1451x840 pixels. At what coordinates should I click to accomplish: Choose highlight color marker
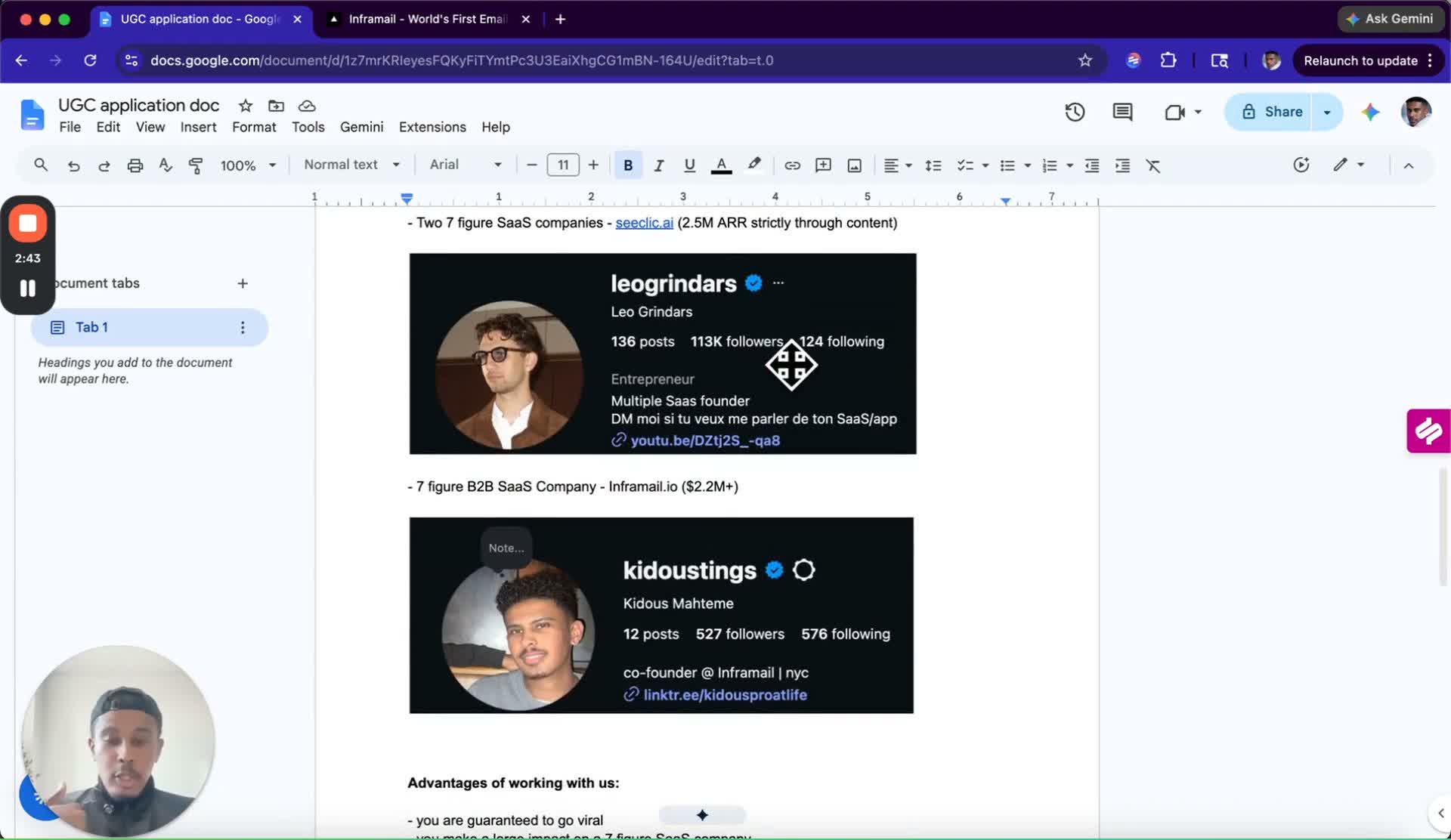pyautogui.click(x=753, y=165)
